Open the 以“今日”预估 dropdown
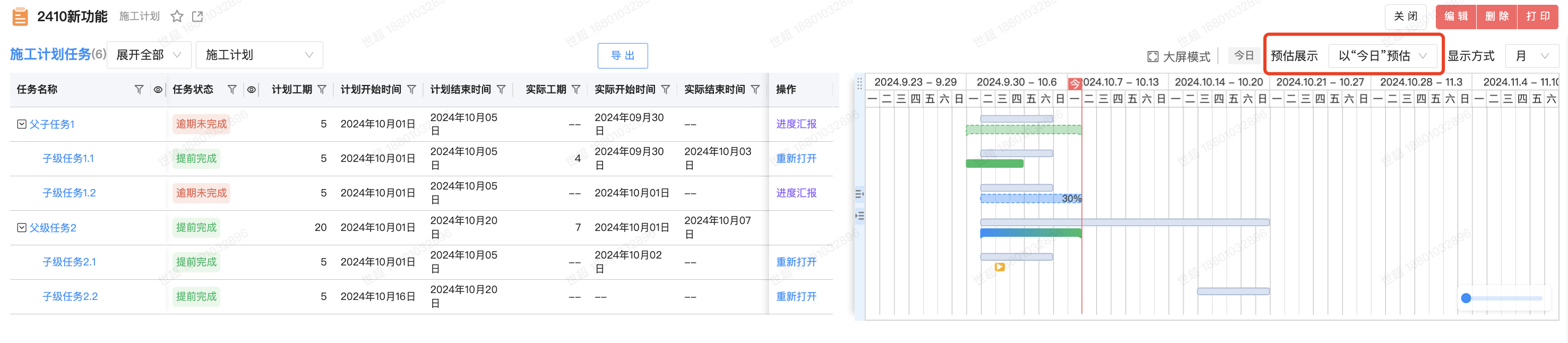Image resolution: width=1568 pixels, height=343 pixels. point(1382,56)
